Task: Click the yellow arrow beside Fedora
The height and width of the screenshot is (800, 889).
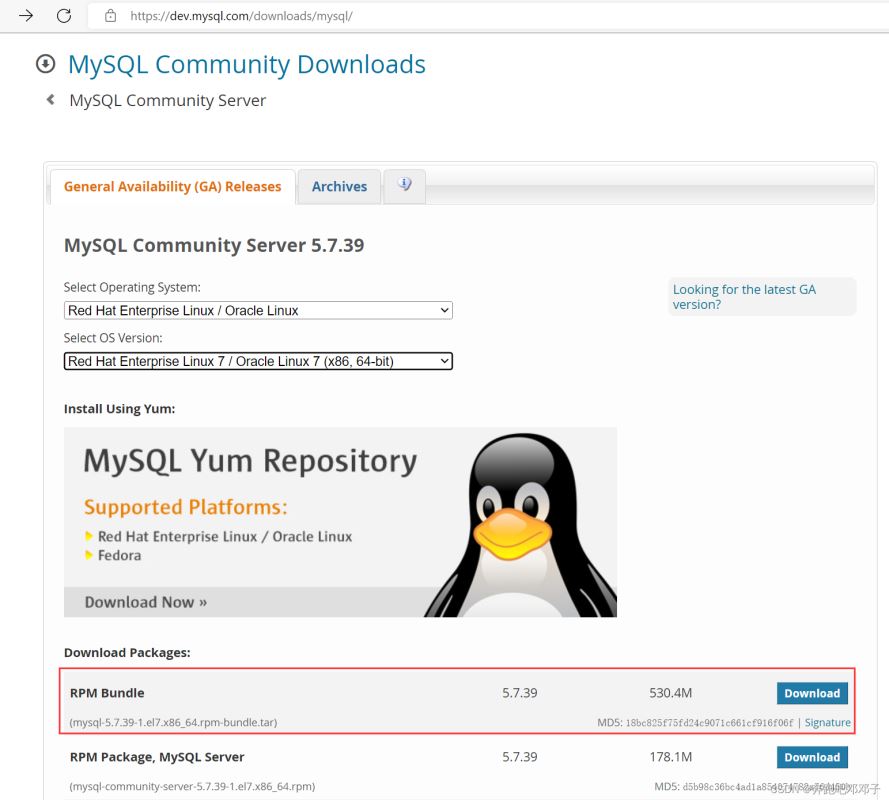Action: (88, 555)
